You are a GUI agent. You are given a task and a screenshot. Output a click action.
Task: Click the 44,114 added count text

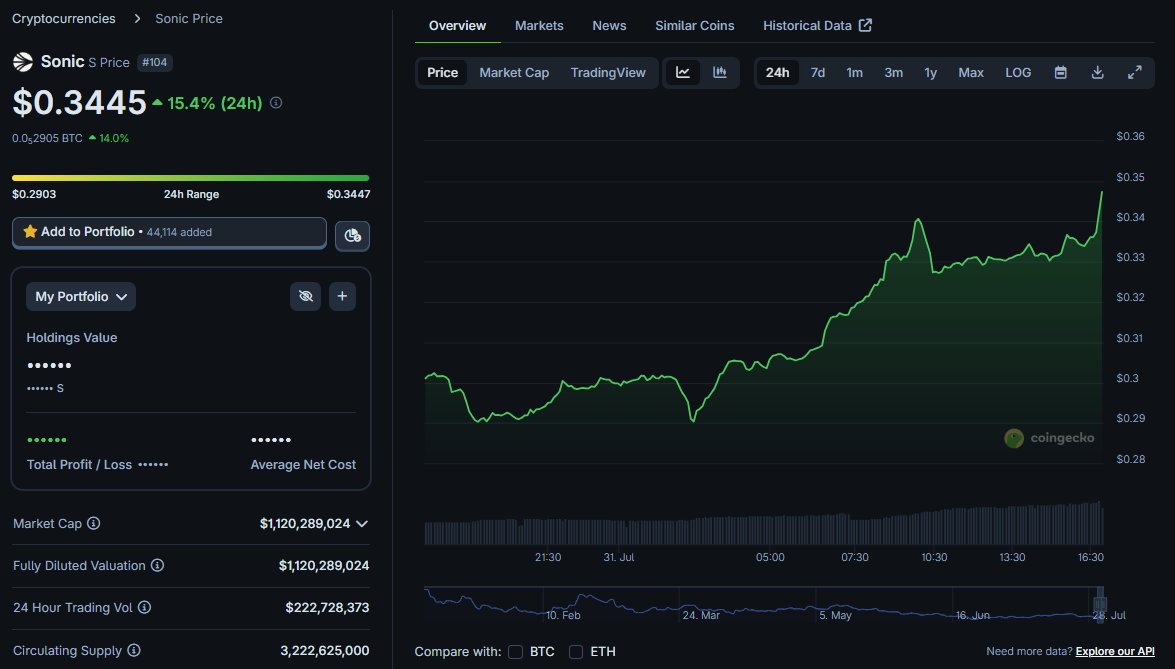click(179, 232)
